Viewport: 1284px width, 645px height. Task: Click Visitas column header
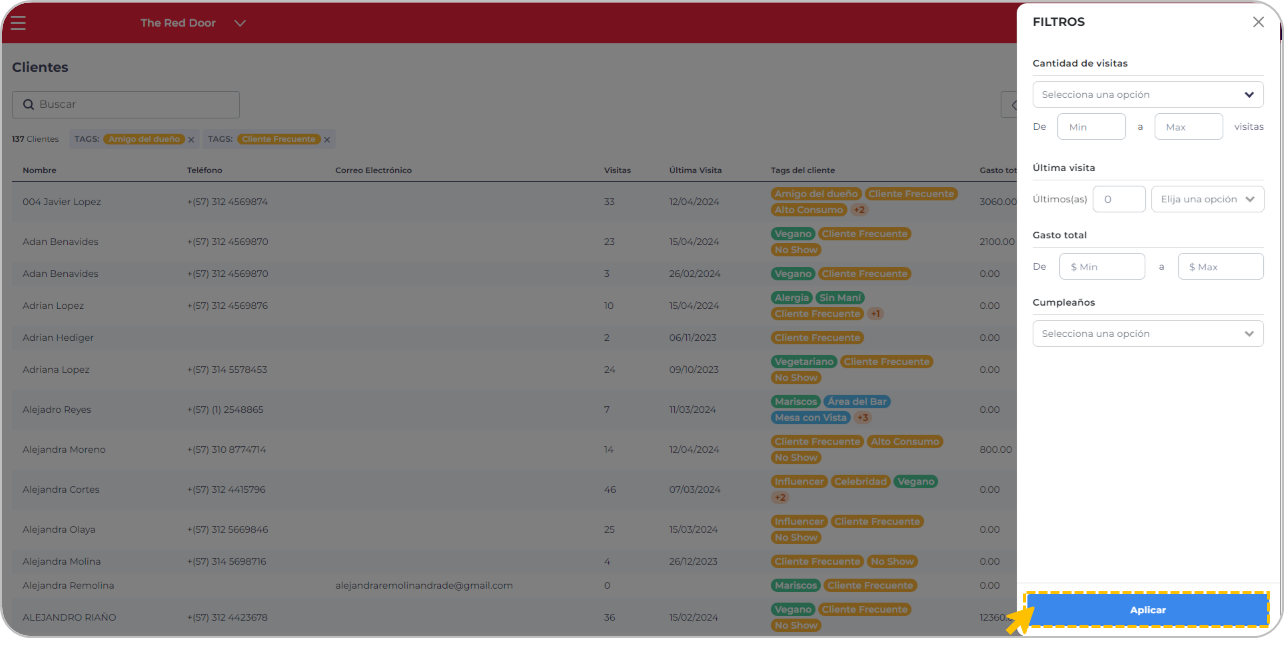617,170
